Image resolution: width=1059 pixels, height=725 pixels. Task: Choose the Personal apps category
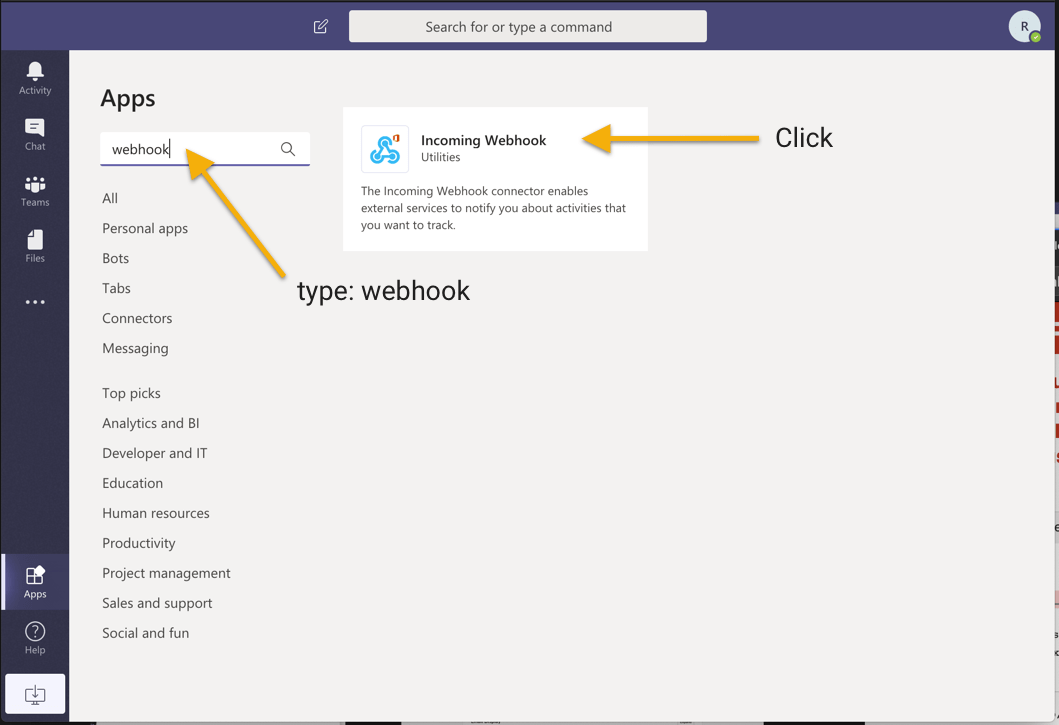tap(145, 228)
